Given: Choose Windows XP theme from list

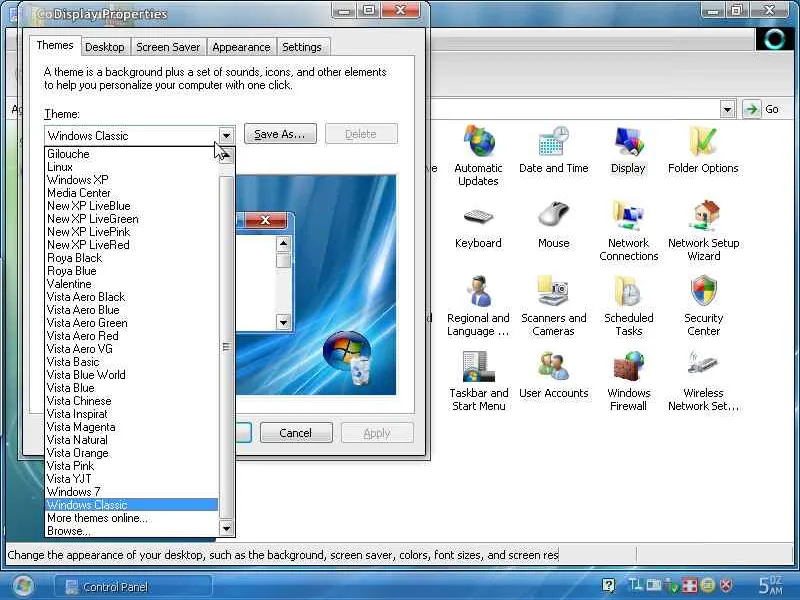Looking at the screenshot, I should (x=132, y=180).
